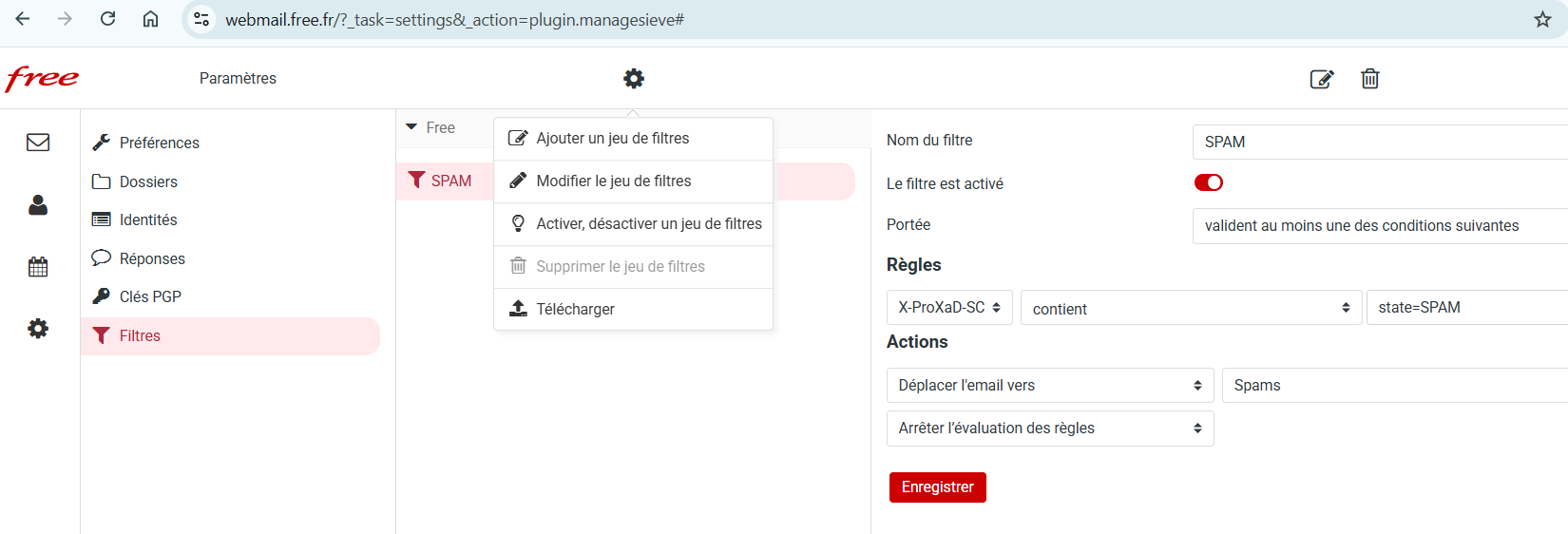The width and height of the screenshot is (1568, 534).
Task: Click the edit pencil icon in header
Action: point(1322,79)
